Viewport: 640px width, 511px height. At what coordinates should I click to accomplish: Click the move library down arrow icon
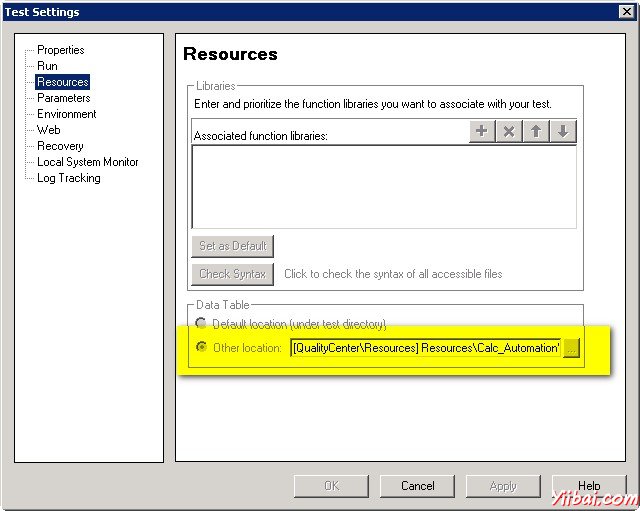coord(563,132)
